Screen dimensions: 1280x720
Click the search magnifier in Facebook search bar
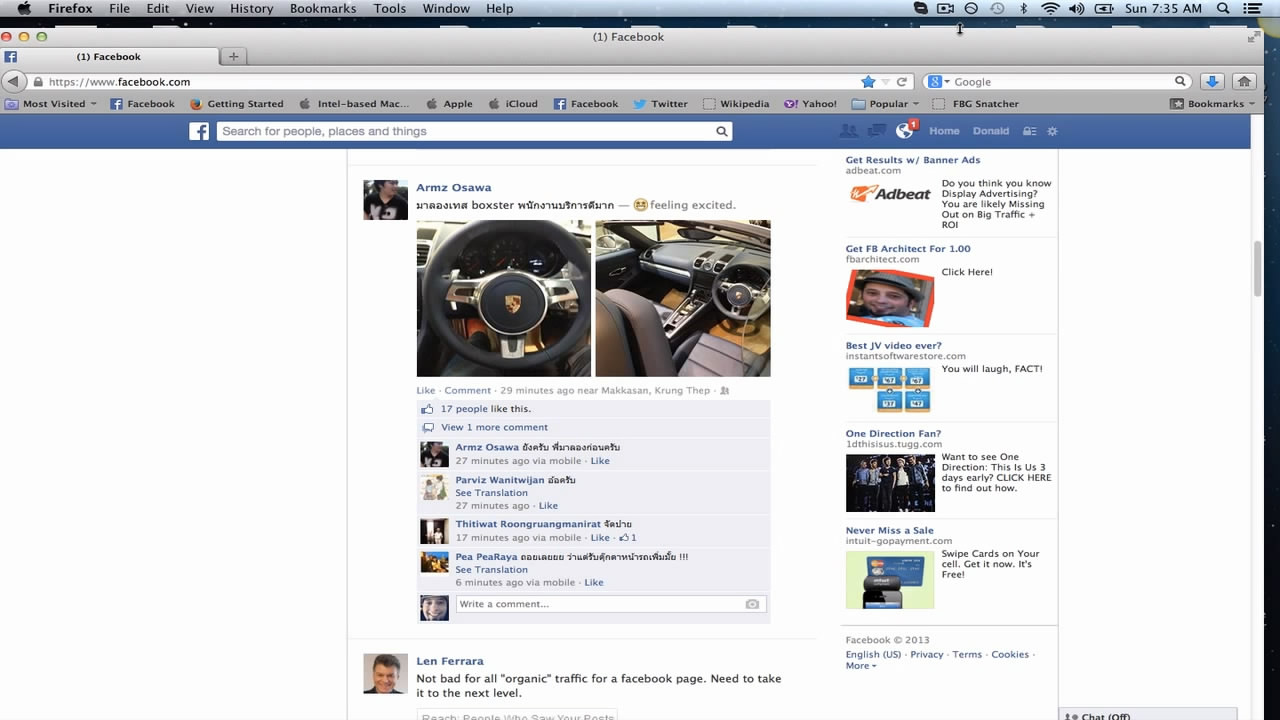click(721, 131)
